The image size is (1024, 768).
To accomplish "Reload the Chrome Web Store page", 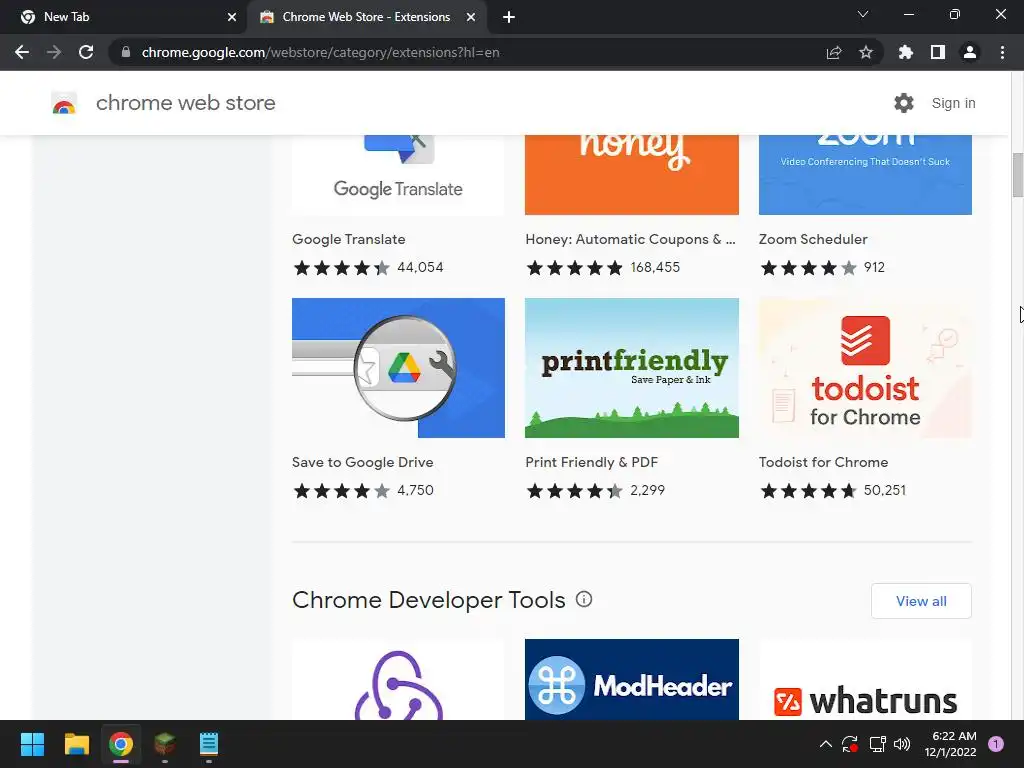I will tap(86, 52).
